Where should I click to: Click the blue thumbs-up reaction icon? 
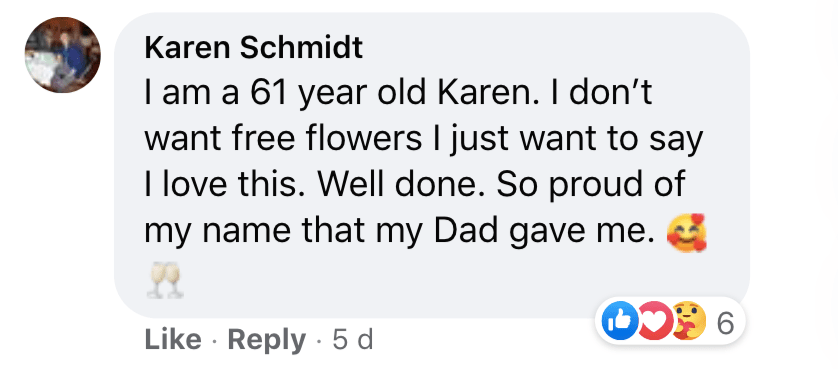(x=620, y=321)
